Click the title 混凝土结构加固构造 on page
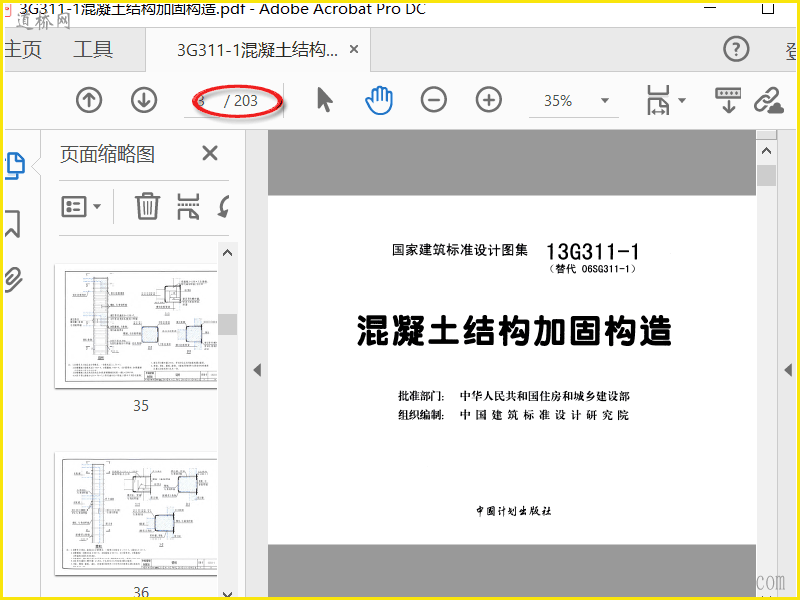Image resolution: width=800 pixels, height=600 pixels. click(514, 331)
